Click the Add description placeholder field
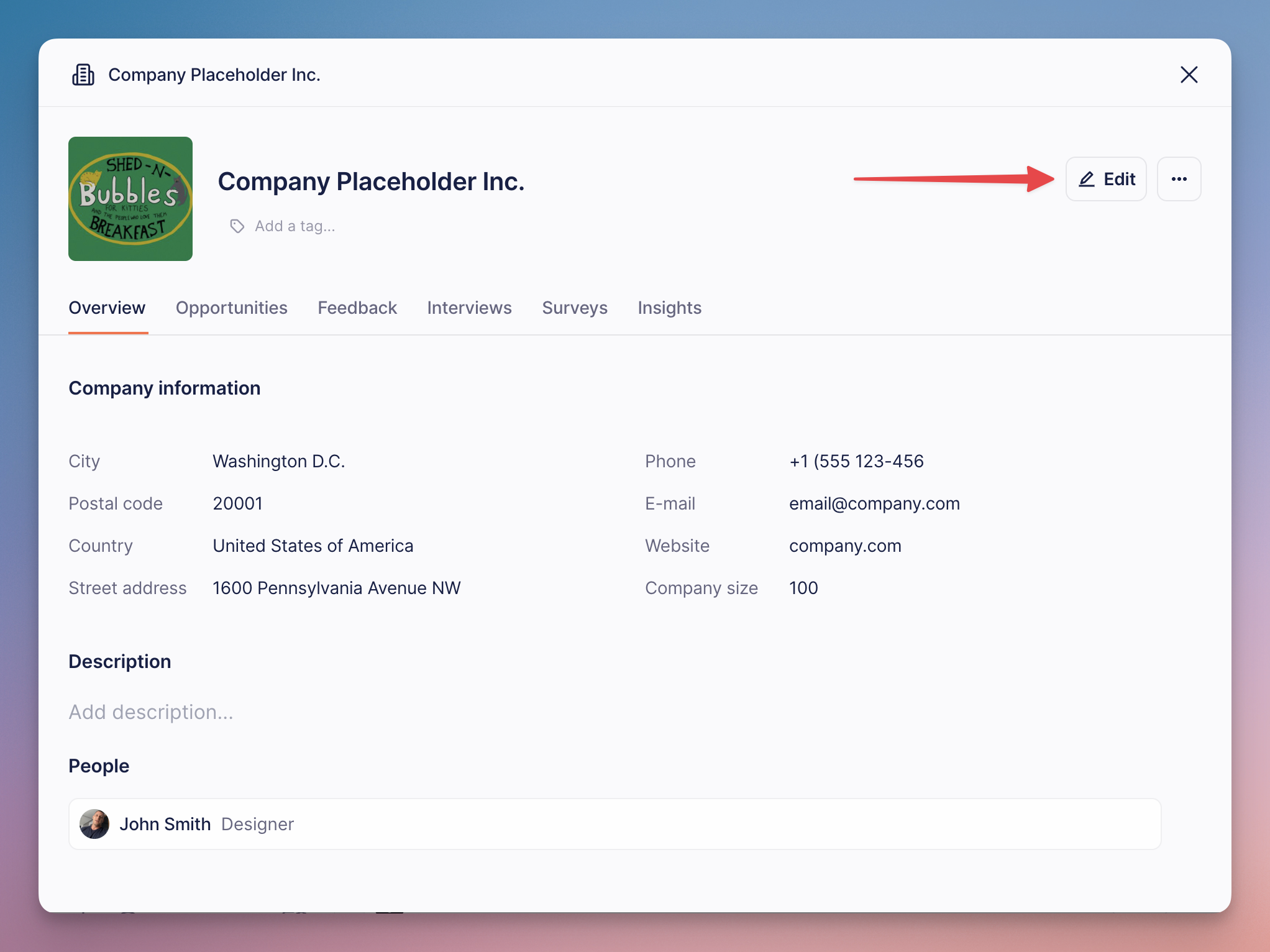Image resolution: width=1270 pixels, height=952 pixels. [x=151, y=712]
